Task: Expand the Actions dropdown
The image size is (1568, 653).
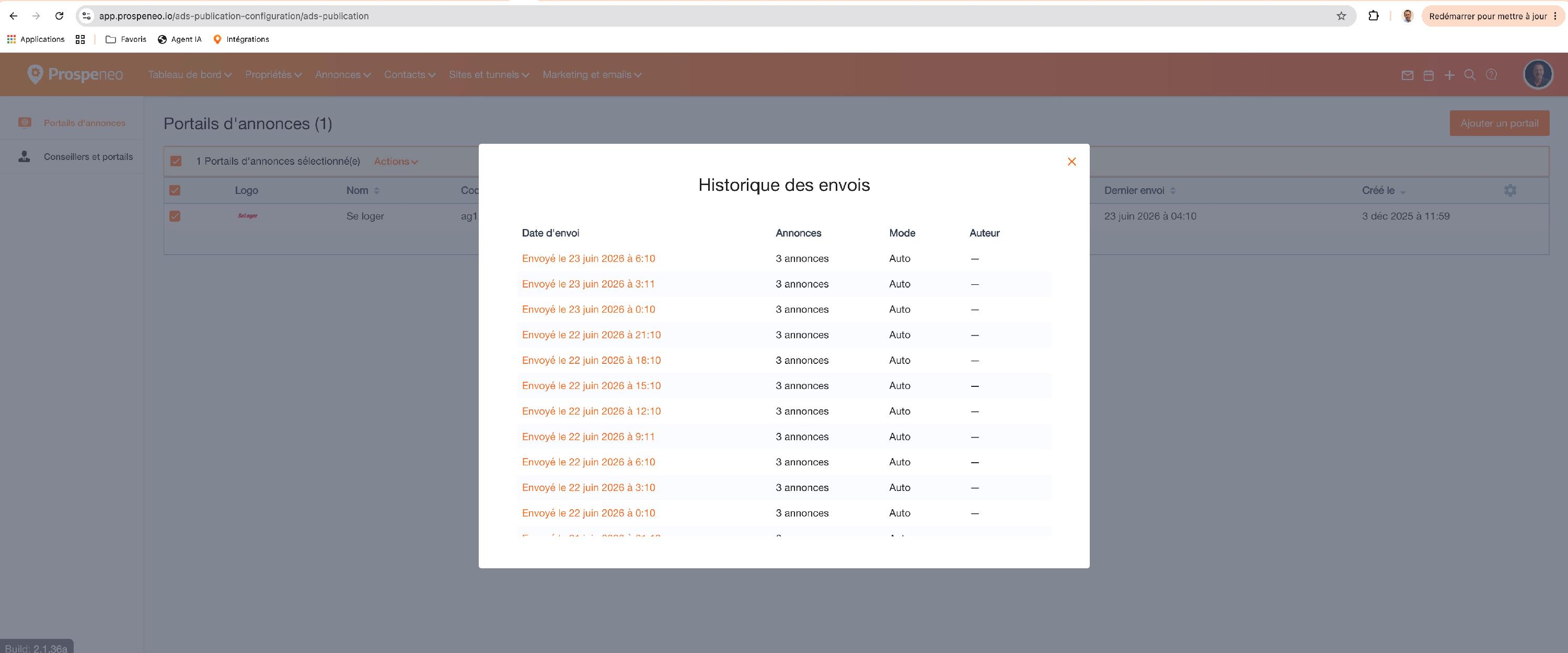Action: pos(396,162)
